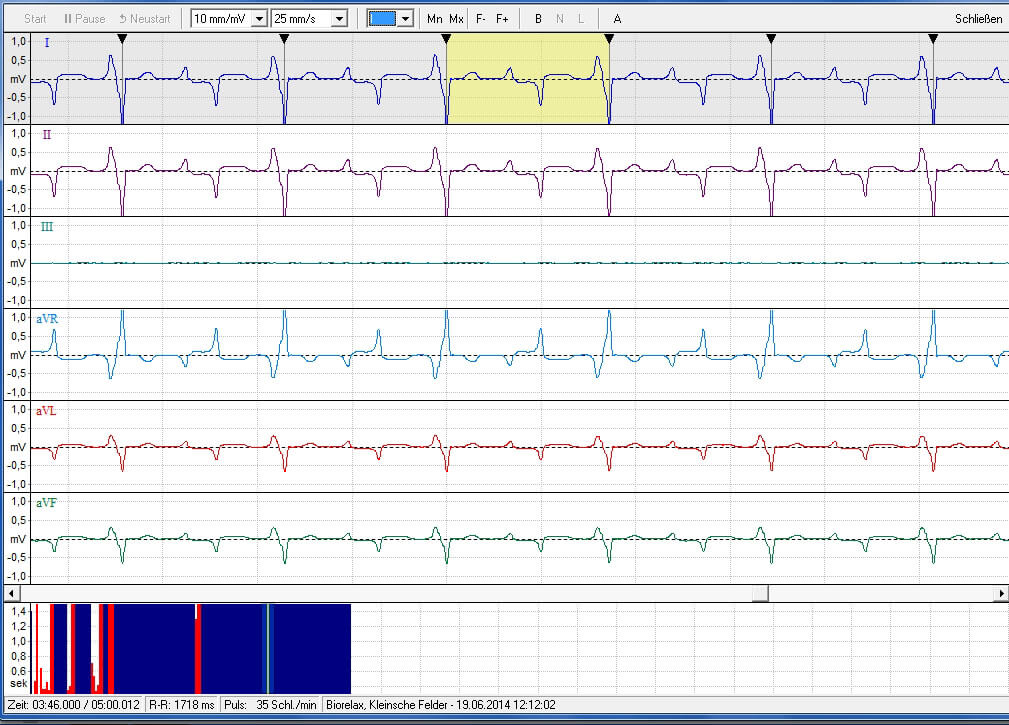The height and width of the screenshot is (725, 1009).
Task: Open the 10 mm/mV amplitude dropdown
Action: 259,19
